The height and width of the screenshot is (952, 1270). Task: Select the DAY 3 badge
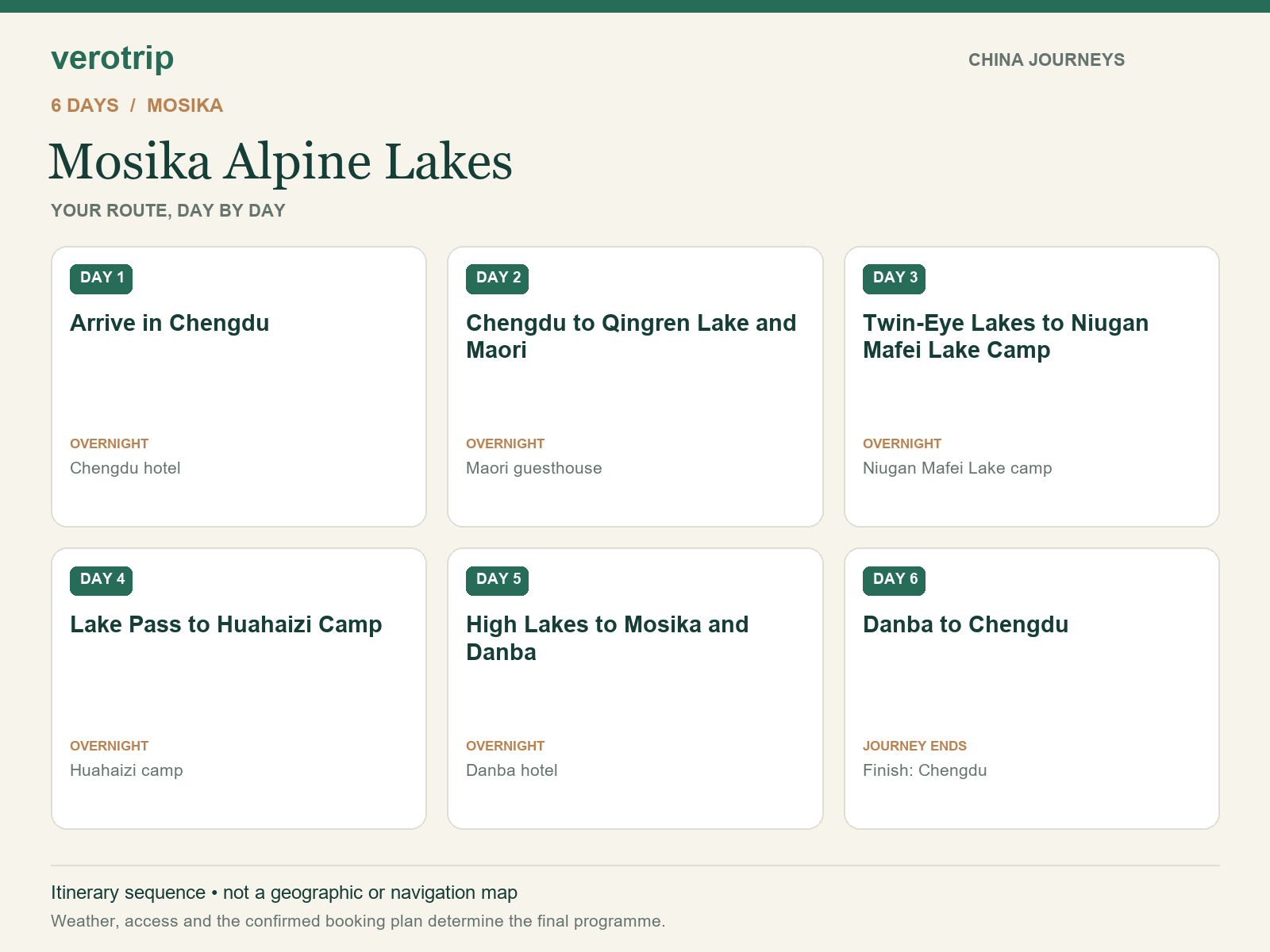[895, 278]
